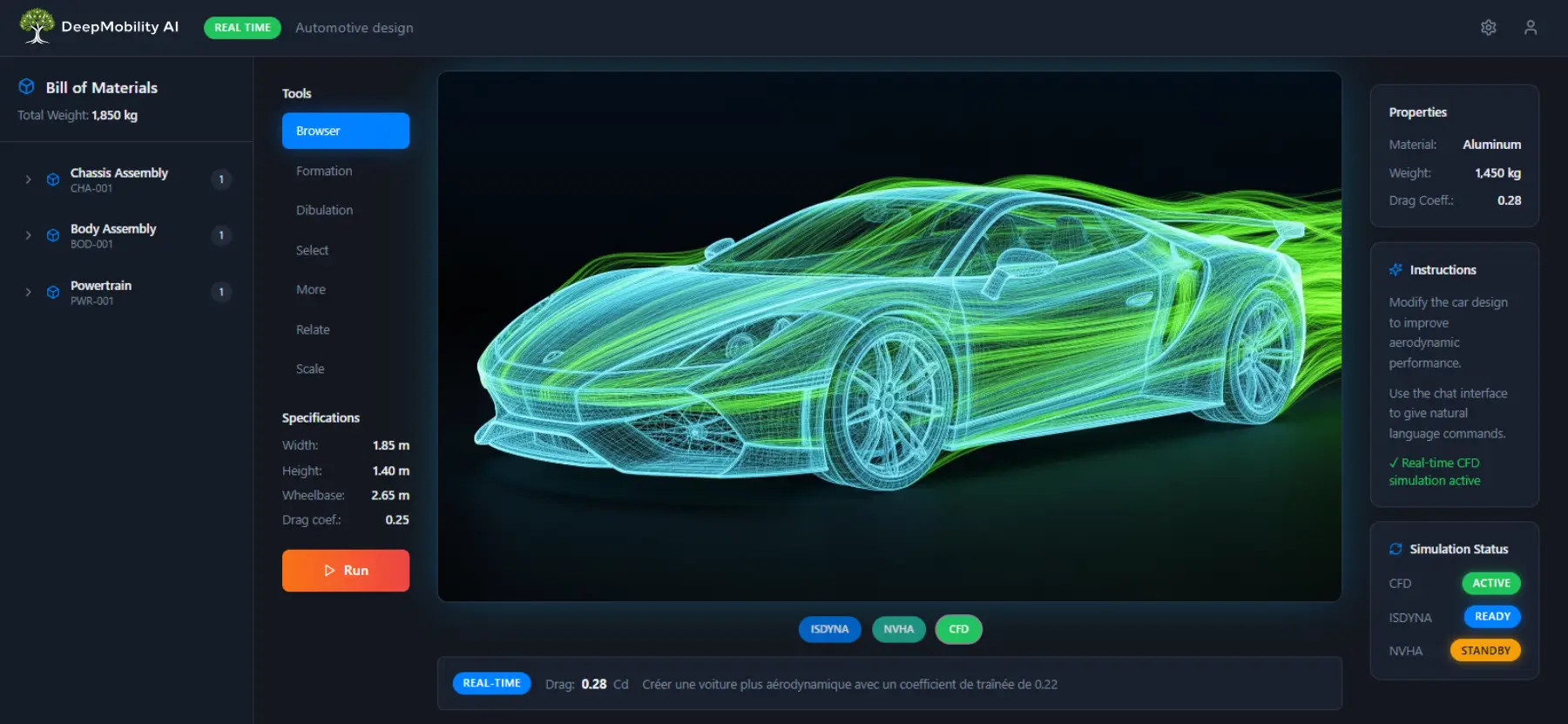The height and width of the screenshot is (724, 1568).
Task: Select the Scale tool
Action: [346, 369]
